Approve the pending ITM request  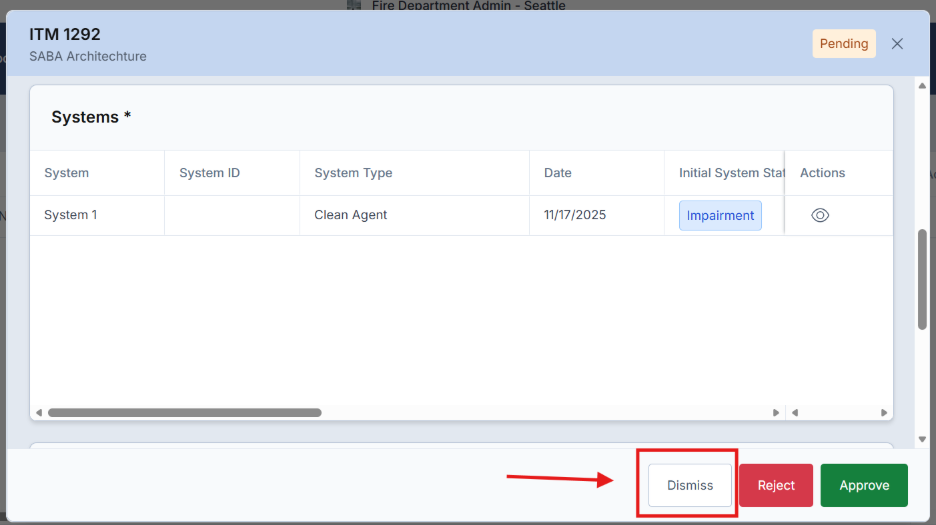tap(864, 485)
